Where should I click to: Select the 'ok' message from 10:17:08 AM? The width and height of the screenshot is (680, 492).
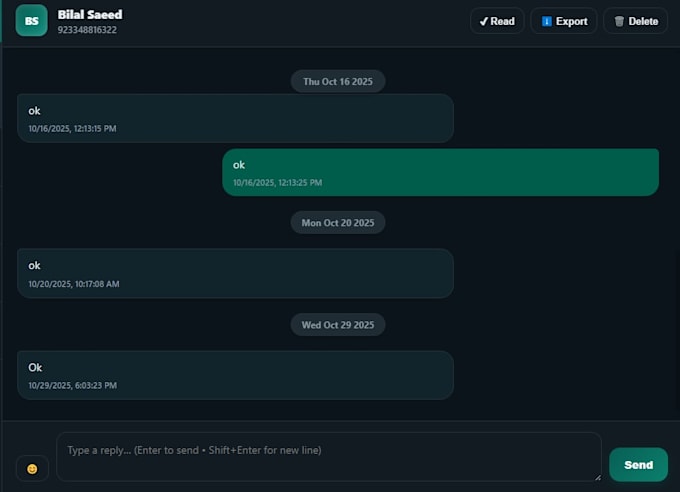coord(235,273)
